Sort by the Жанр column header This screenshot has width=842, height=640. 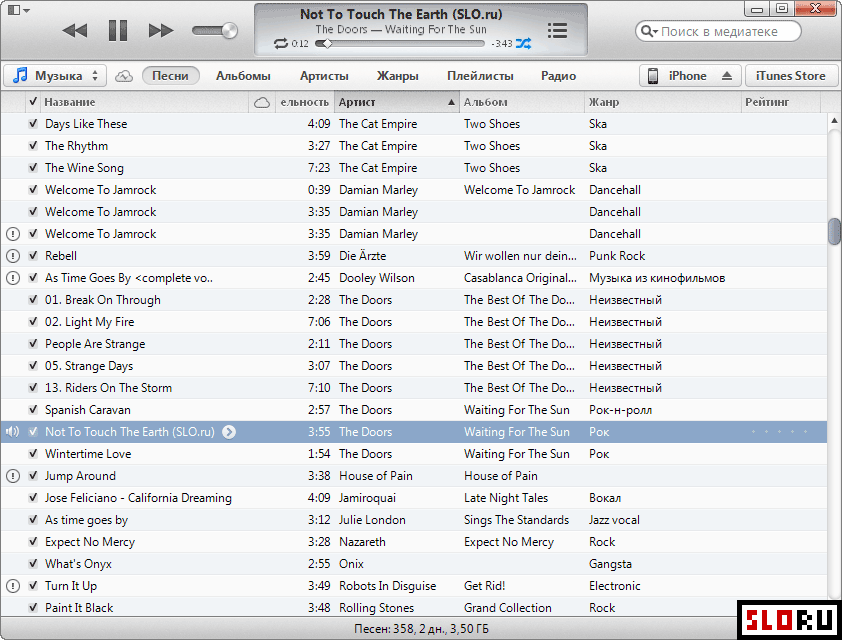663,102
